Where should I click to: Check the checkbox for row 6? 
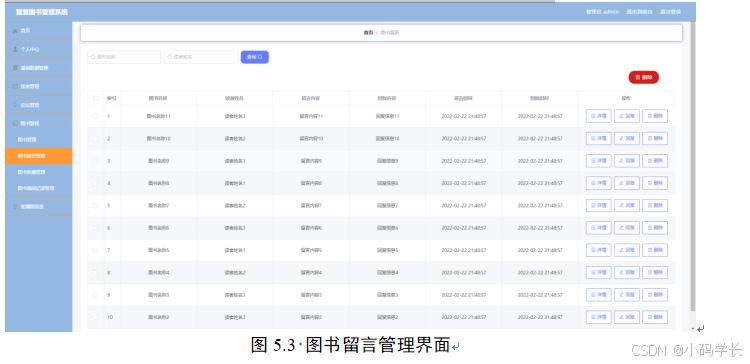pyautogui.click(x=95, y=228)
